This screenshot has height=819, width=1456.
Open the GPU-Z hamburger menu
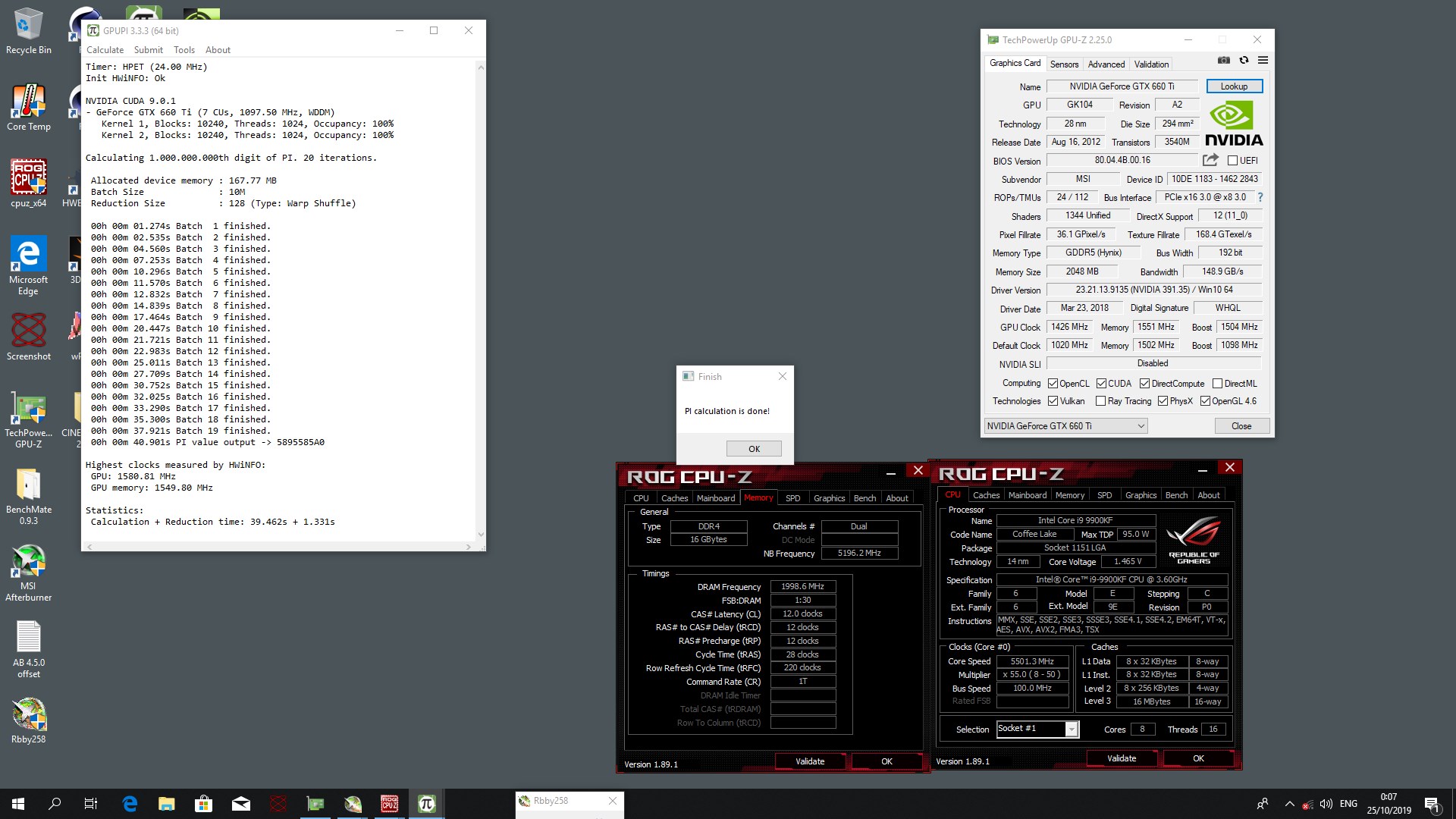click(1263, 60)
